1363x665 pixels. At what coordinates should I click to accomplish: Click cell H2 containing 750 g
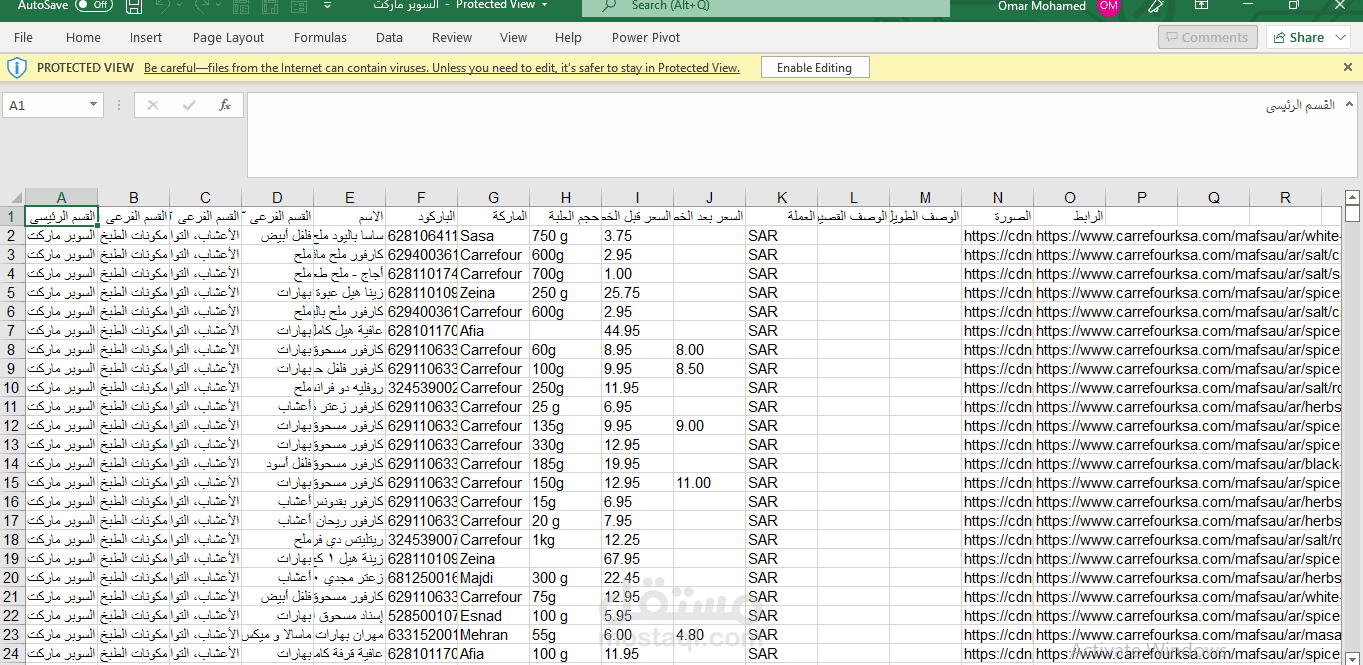pos(565,236)
